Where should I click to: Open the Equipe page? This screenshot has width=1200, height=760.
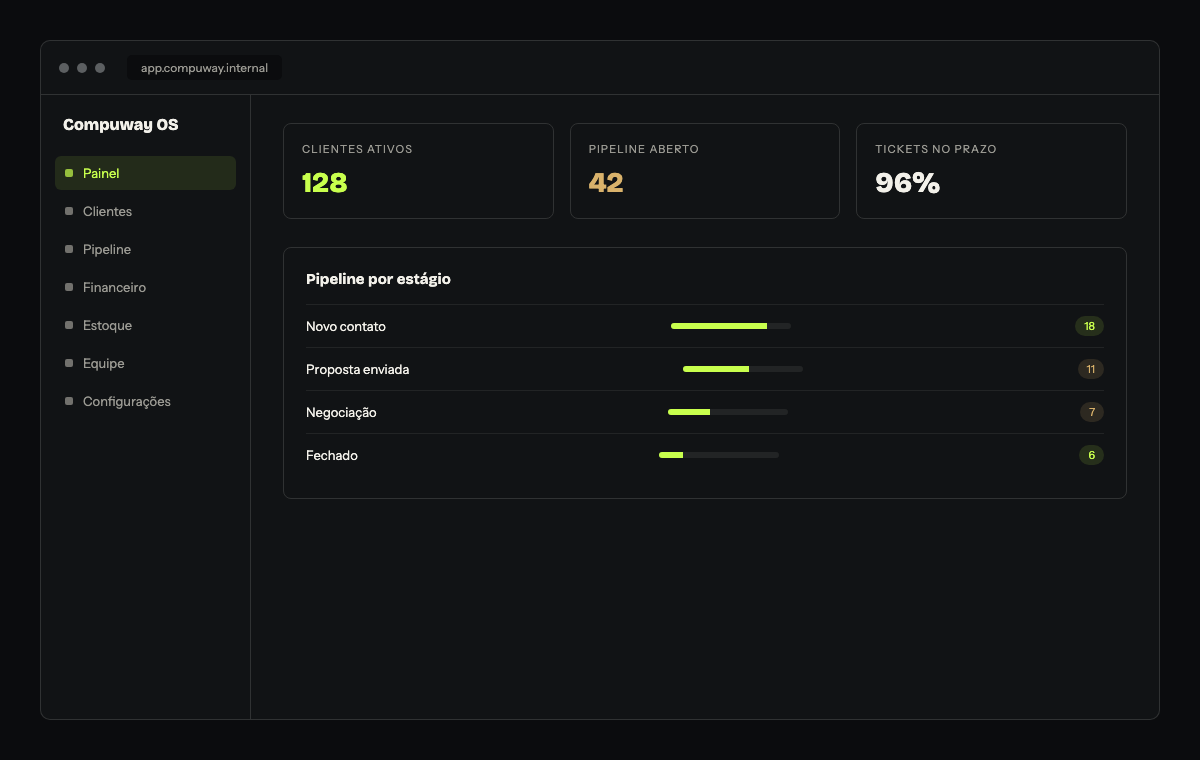(145, 363)
